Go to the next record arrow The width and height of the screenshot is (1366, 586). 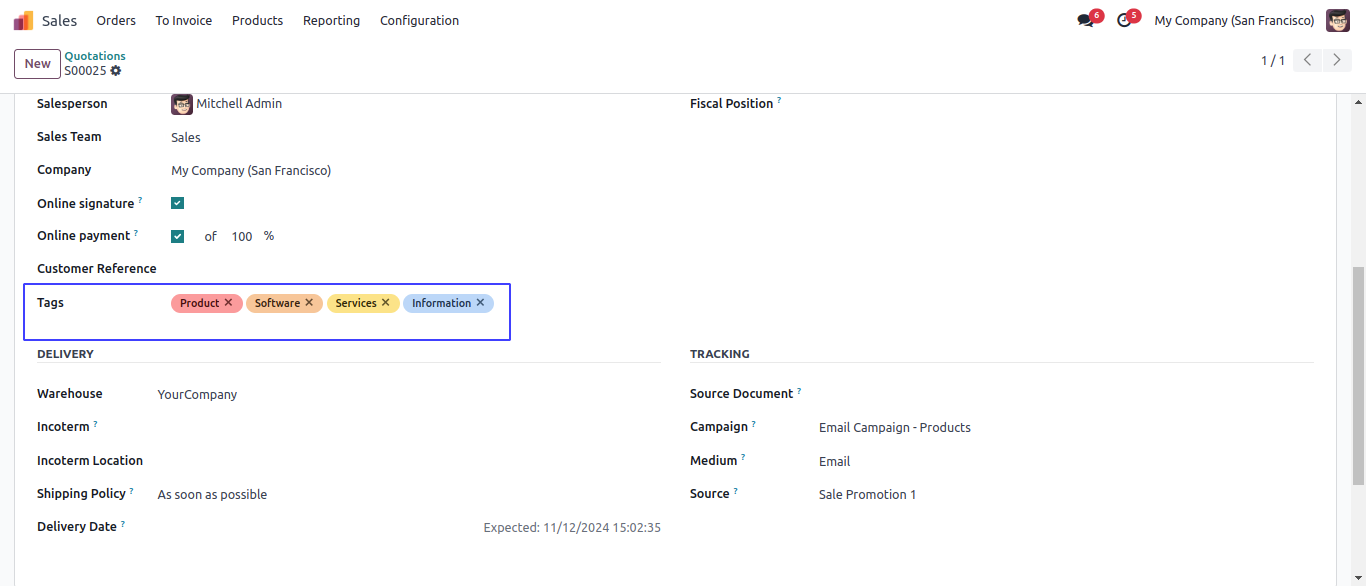[1337, 61]
